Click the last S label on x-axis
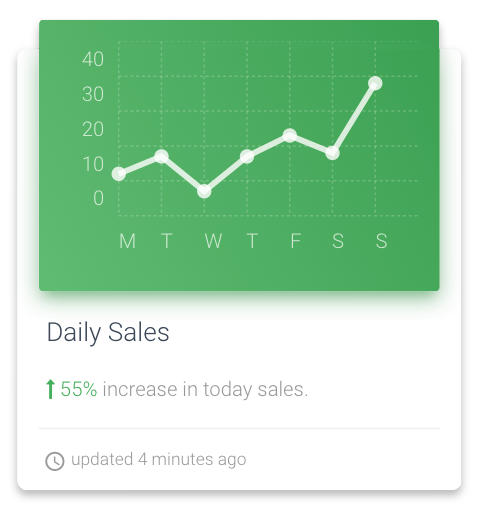 pyautogui.click(x=382, y=241)
